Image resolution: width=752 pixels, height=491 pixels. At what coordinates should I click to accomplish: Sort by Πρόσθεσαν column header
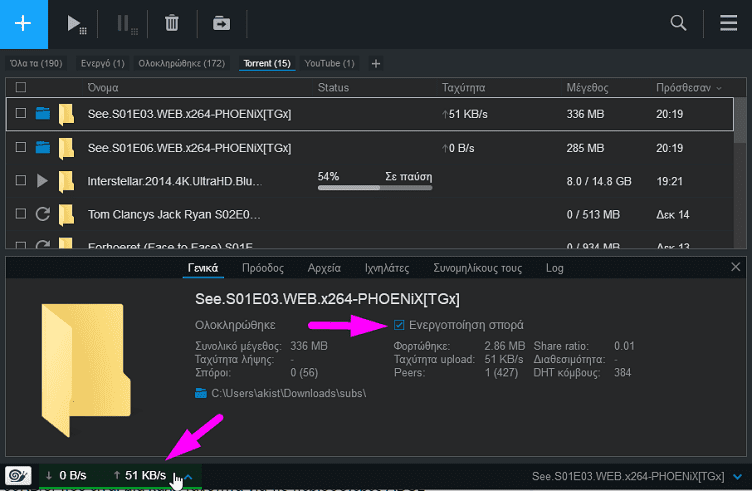pos(688,88)
